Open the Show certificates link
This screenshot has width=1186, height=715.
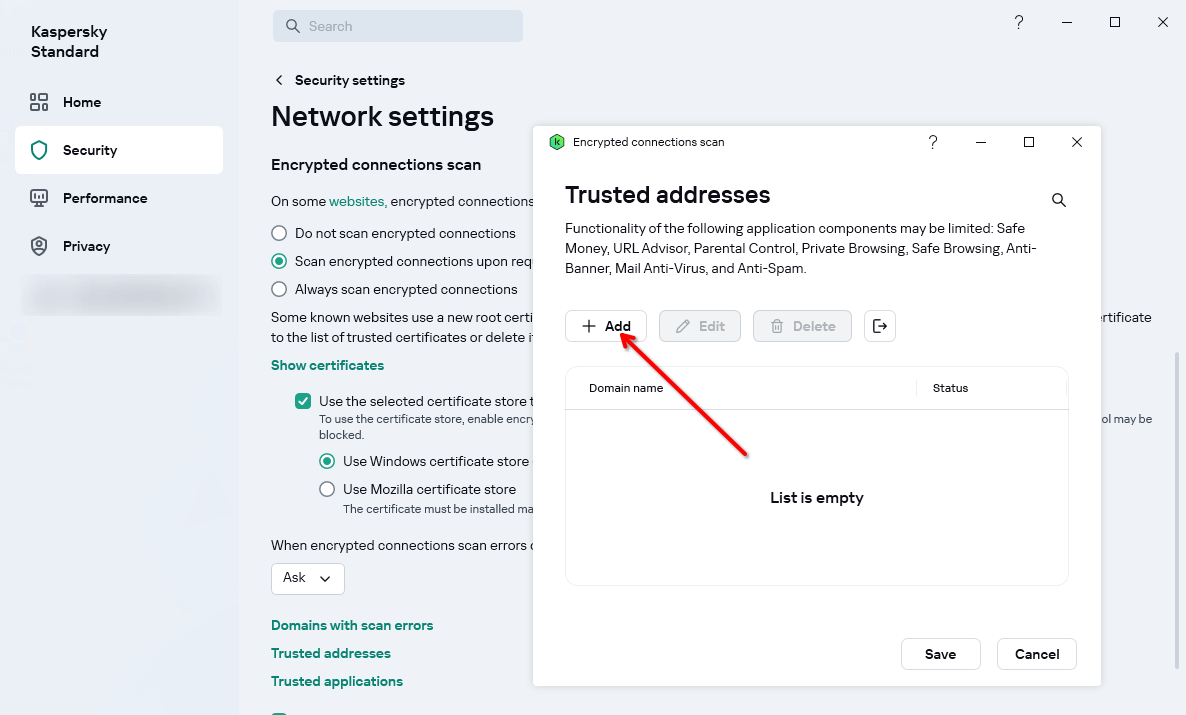click(x=327, y=365)
